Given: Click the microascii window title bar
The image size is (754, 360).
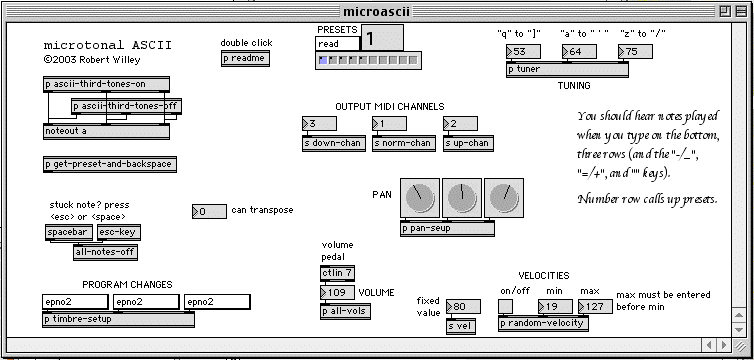Looking at the screenshot, I should click(377, 12).
